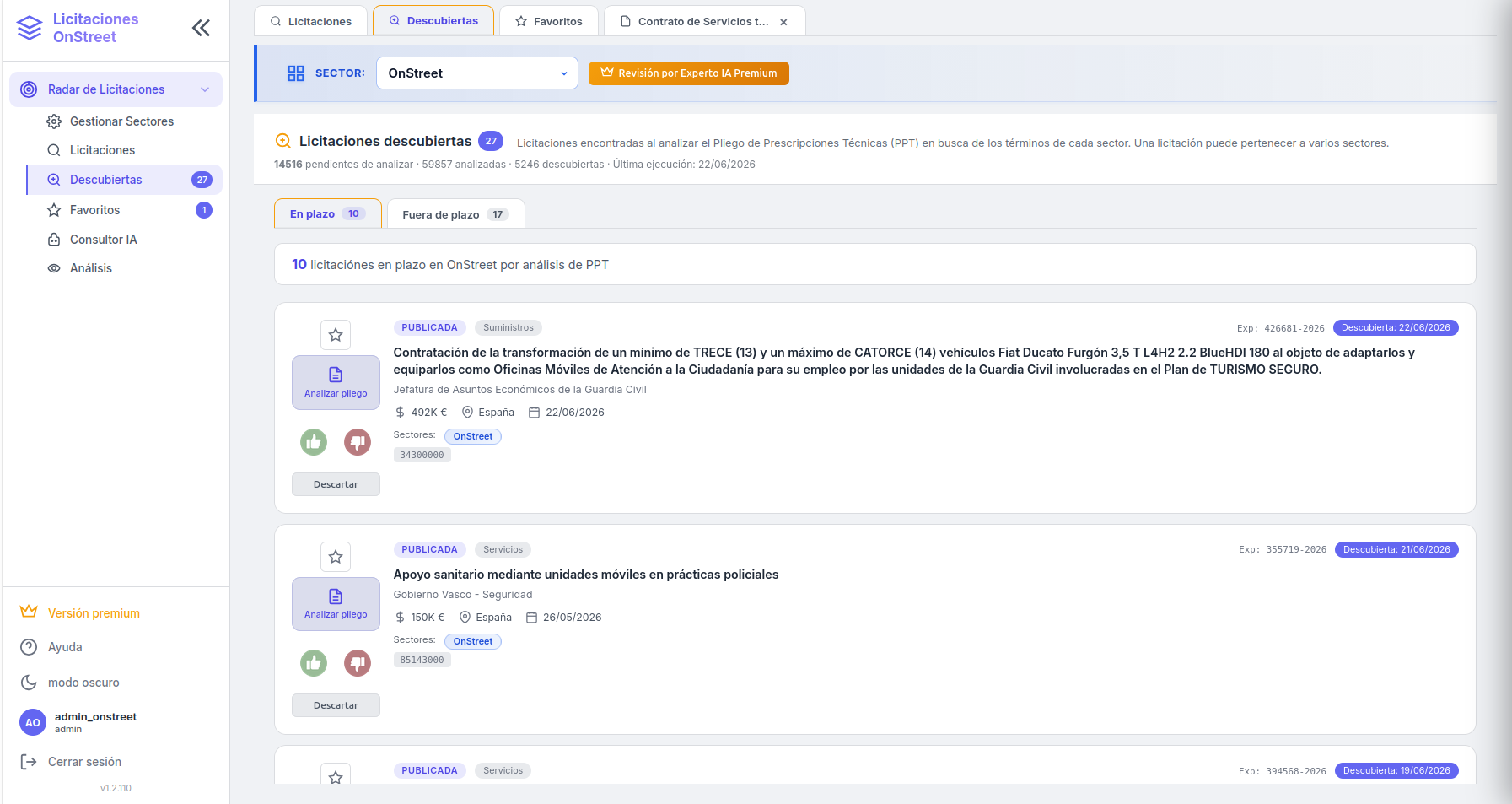Toggle modo oscuro
1512x804 pixels.
point(70,683)
